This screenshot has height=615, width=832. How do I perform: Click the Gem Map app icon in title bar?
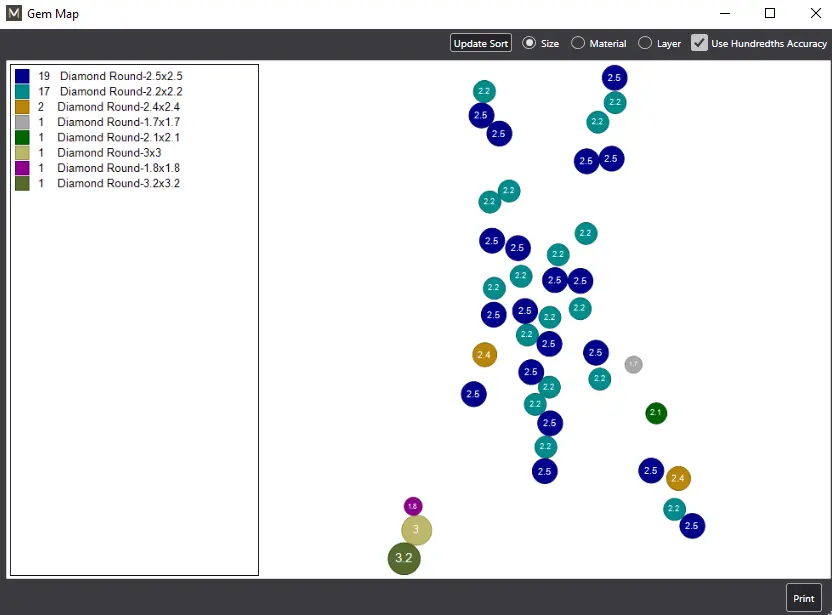(x=14, y=14)
